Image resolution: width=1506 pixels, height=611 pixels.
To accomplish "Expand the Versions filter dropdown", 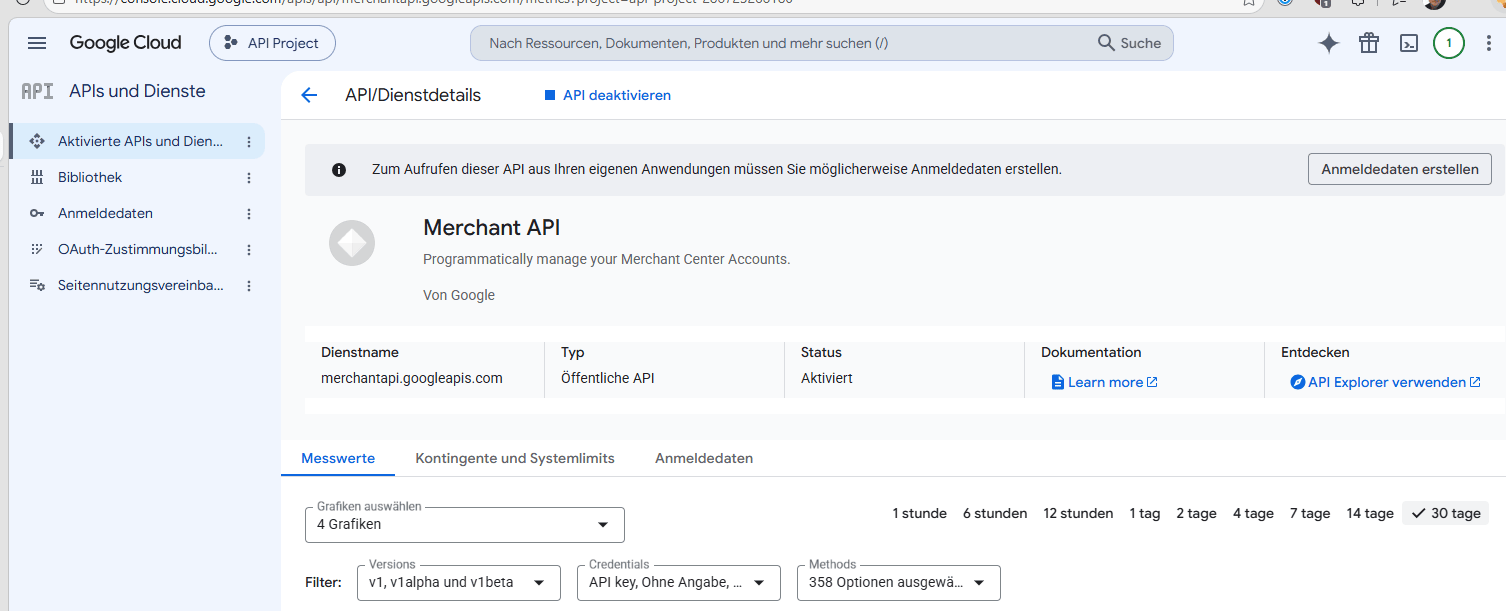I will click(x=459, y=583).
